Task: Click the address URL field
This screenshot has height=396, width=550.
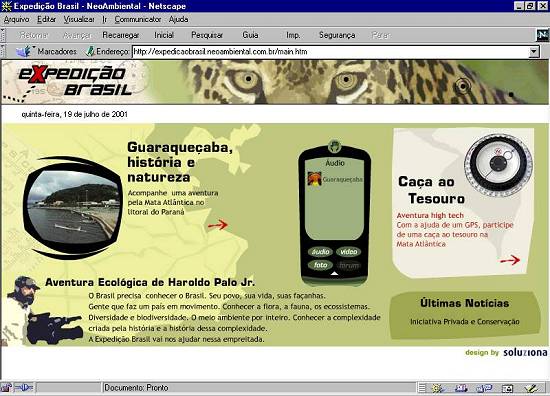Action: 330,52
